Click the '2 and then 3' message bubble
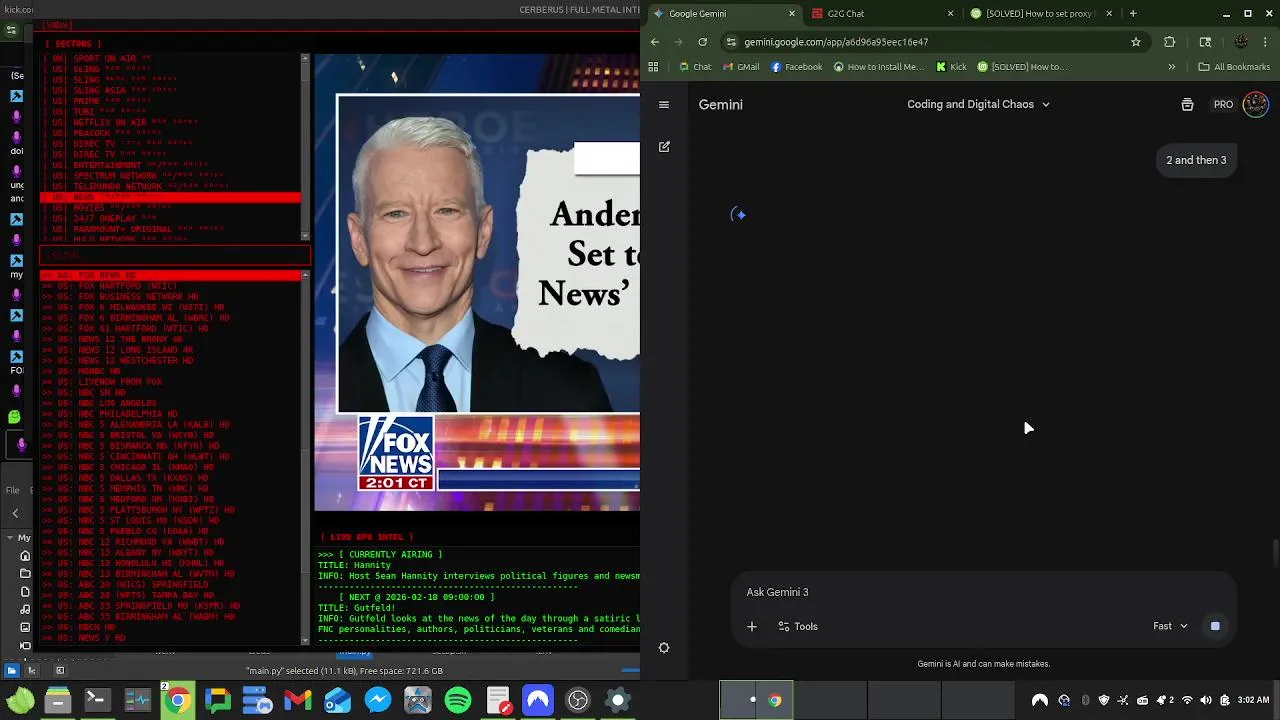 (1196, 160)
